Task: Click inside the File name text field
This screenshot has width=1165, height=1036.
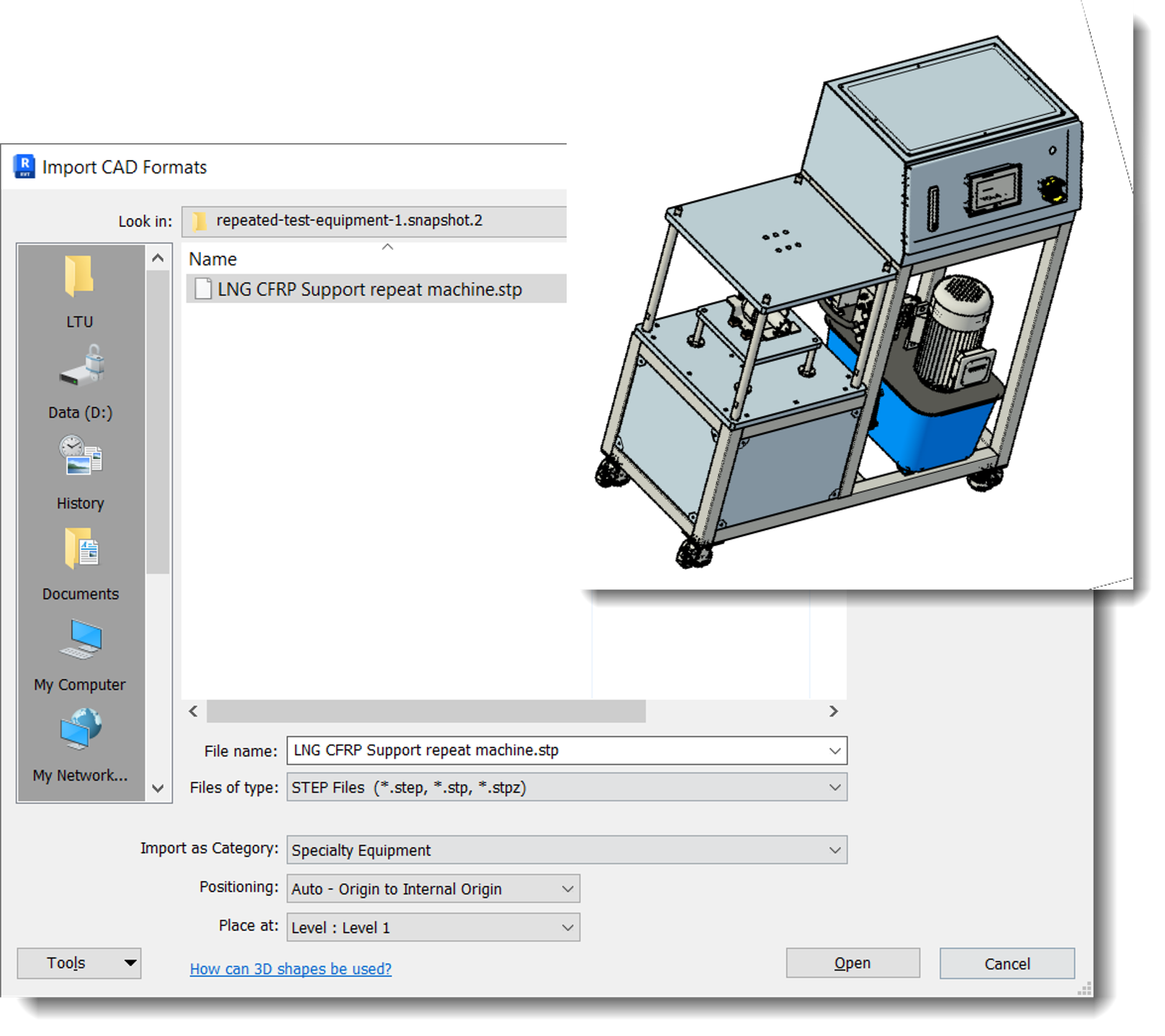Action: click(557, 751)
